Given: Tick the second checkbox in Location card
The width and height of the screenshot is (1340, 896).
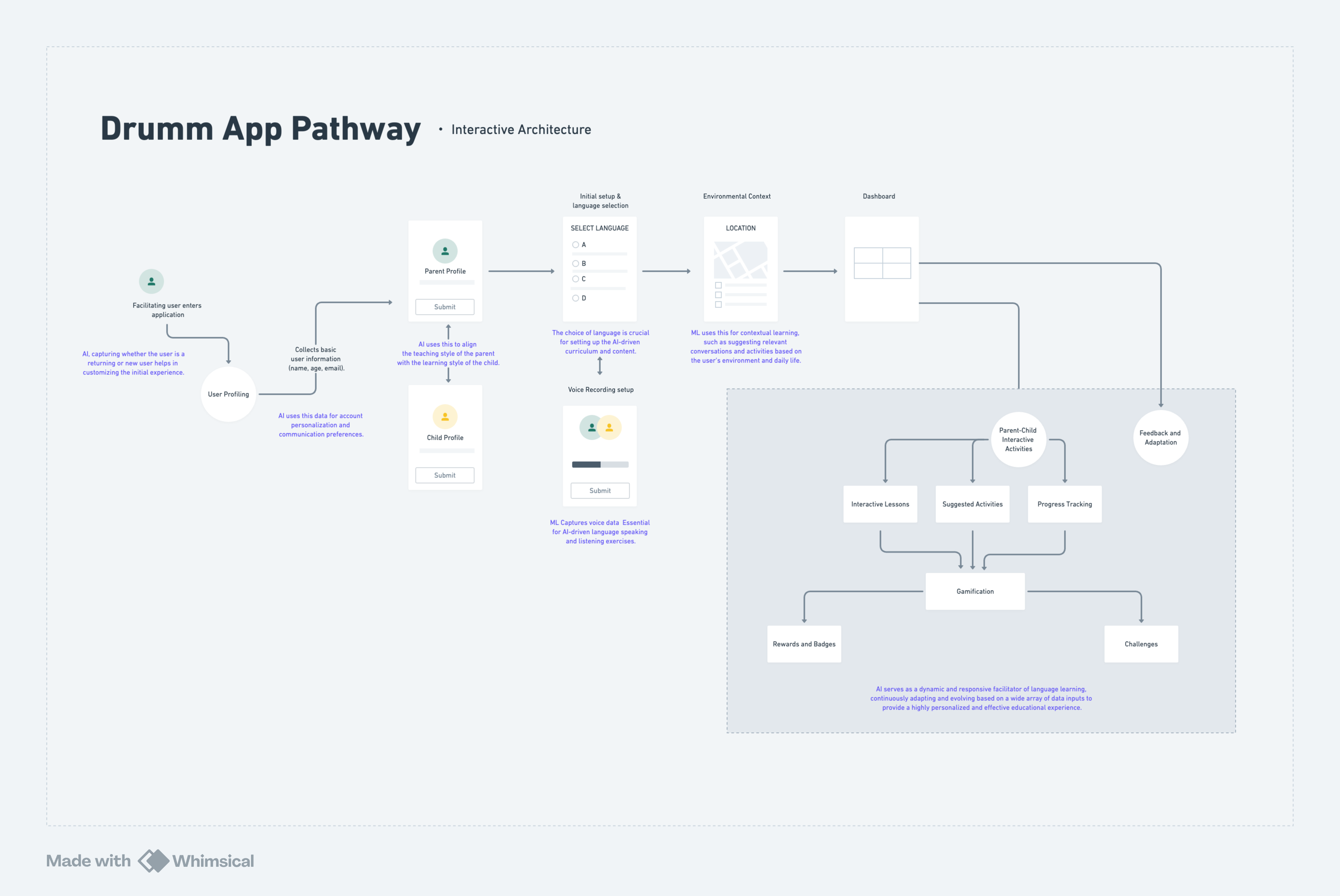Looking at the screenshot, I should point(718,295).
